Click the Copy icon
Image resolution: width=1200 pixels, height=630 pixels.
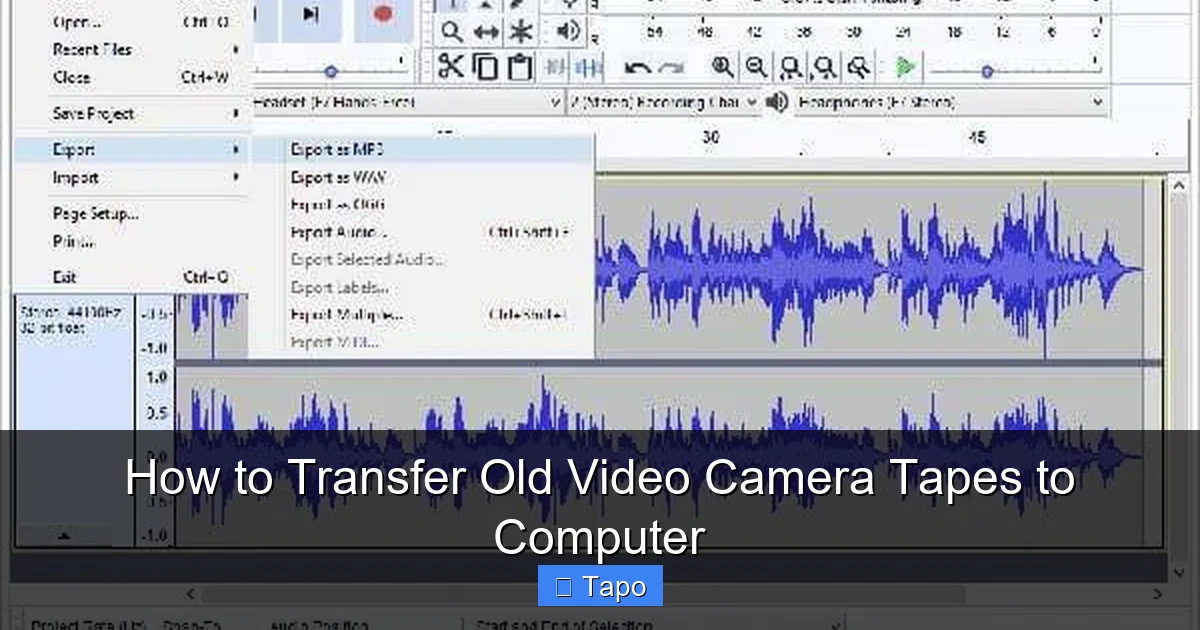(x=485, y=66)
